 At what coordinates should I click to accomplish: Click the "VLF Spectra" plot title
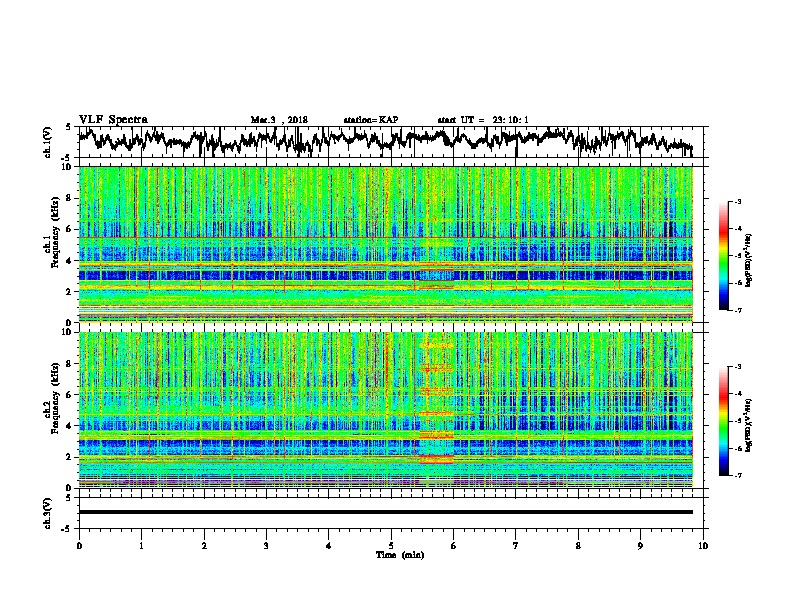(x=113, y=120)
